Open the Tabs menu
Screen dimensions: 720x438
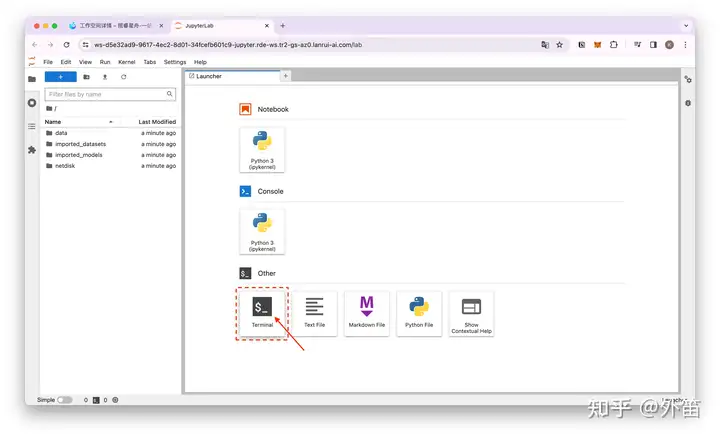[150, 62]
